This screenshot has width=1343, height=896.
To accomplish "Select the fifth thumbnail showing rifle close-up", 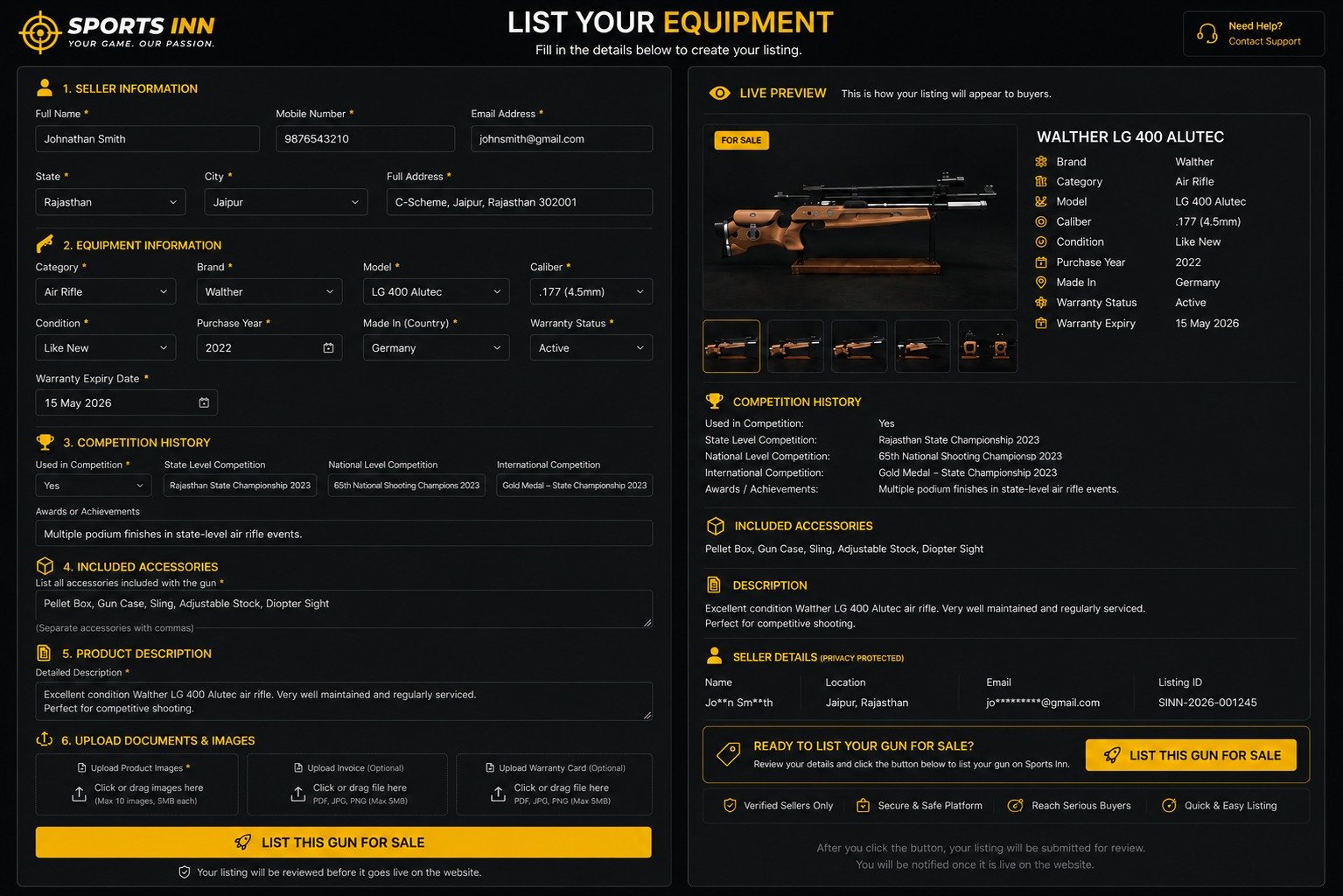I will click(988, 346).
